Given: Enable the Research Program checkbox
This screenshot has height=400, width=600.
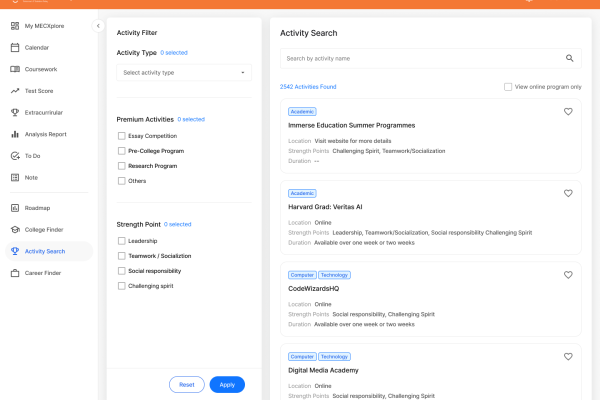Looking at the screenshot, I should tap(122, 166).
